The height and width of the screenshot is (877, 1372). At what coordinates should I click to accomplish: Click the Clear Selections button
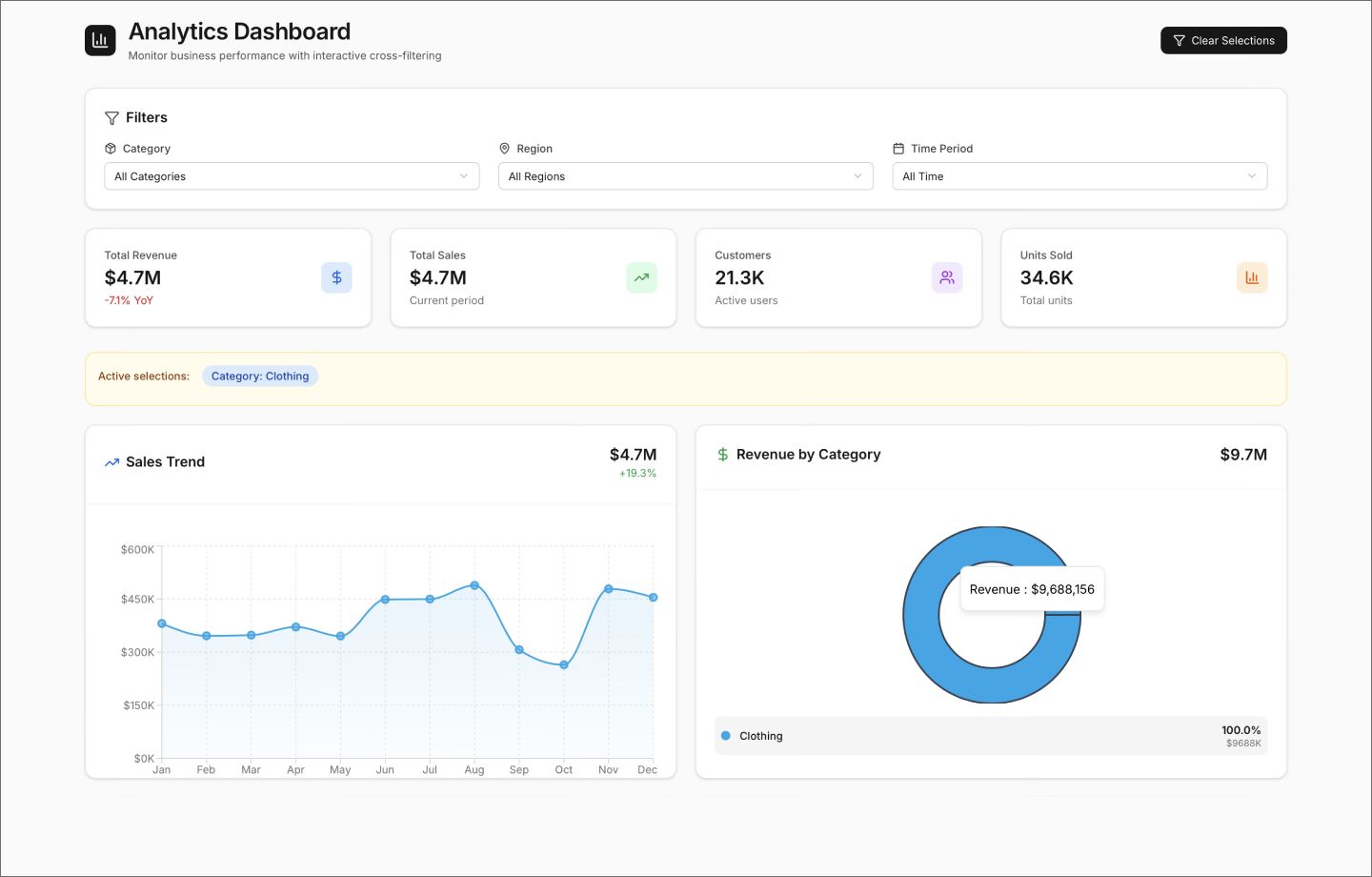coord(1223,40)
